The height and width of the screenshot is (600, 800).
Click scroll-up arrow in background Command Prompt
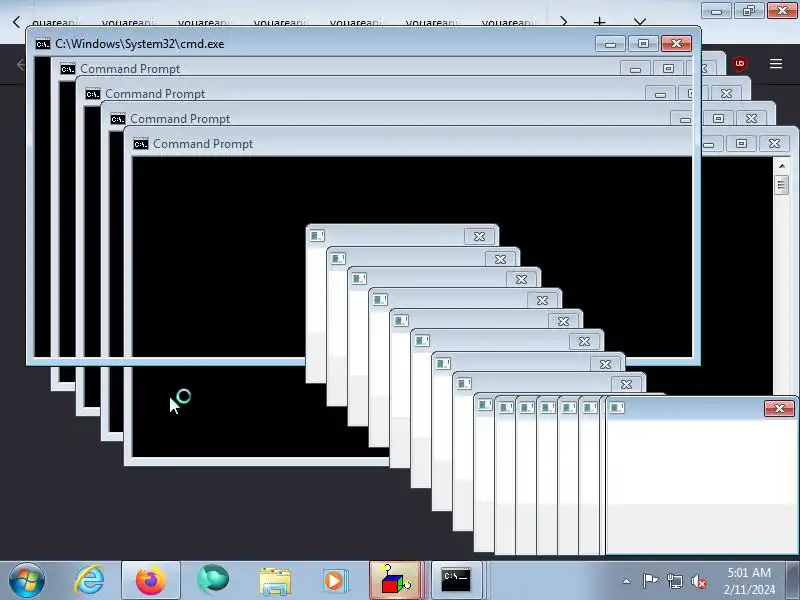point(782,166)
